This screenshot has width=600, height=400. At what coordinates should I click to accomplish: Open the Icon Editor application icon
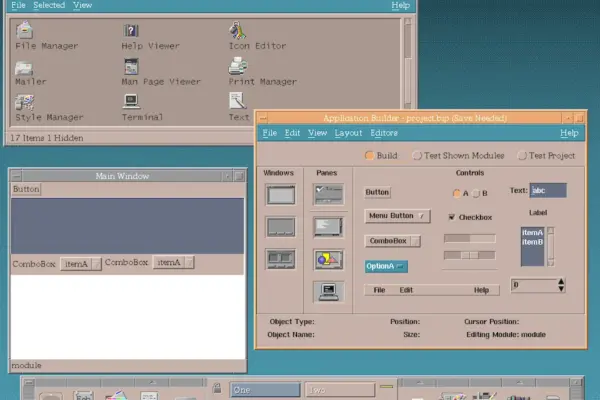[x=237, y=30]
